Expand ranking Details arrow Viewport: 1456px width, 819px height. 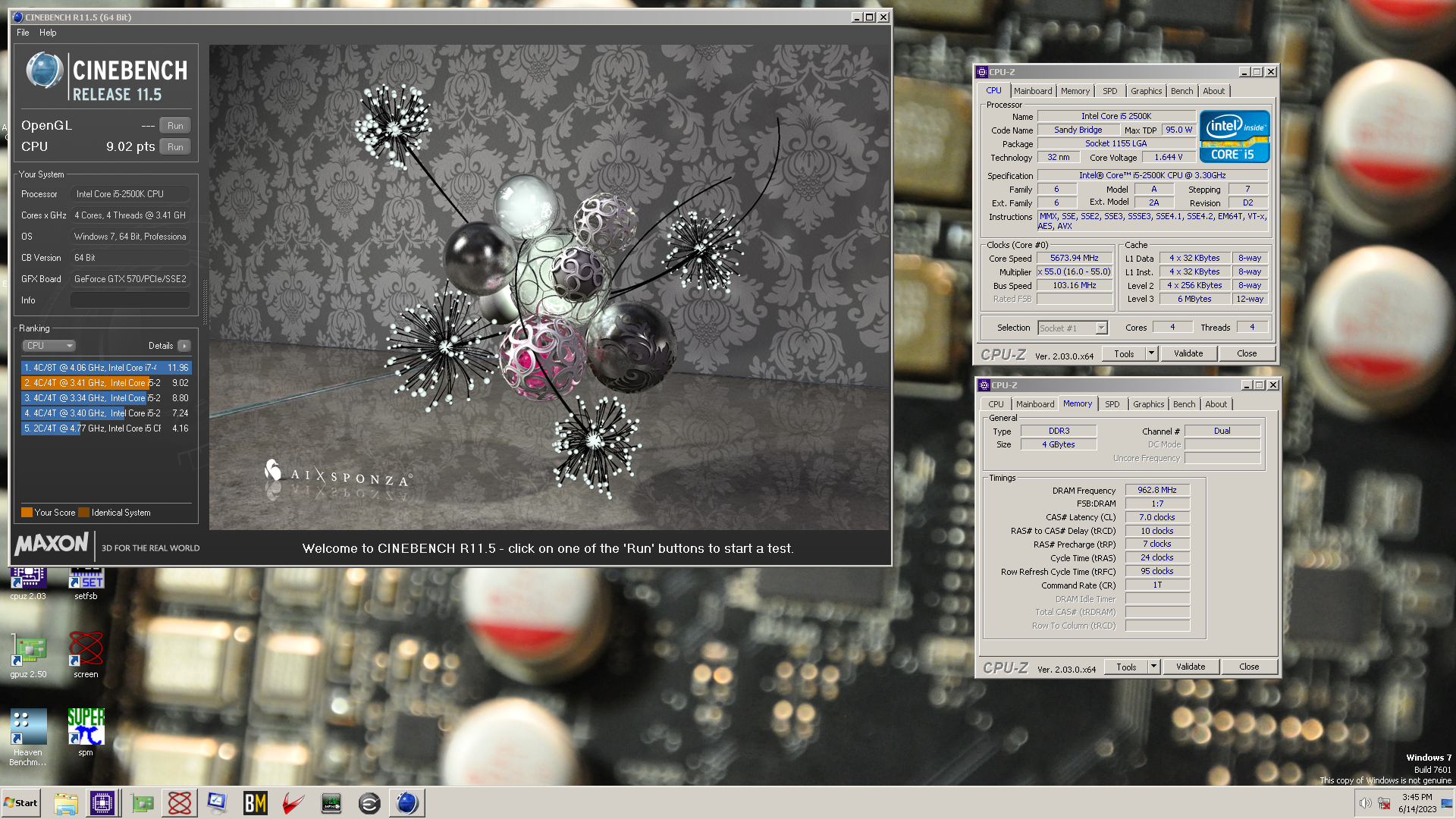pos(184,346)
